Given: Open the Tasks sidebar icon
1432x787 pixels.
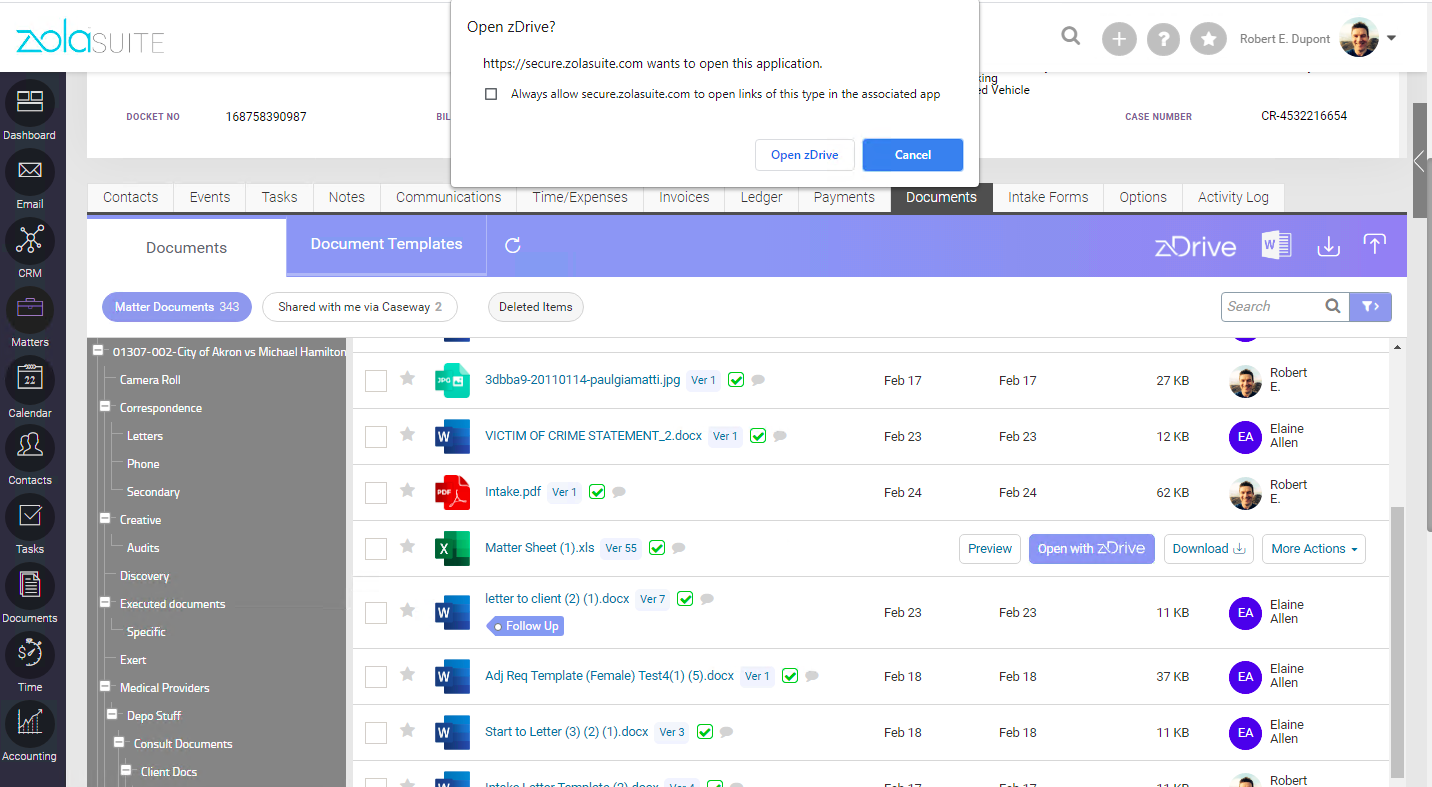Looking at the screenshot, I should tap(29, 516).
